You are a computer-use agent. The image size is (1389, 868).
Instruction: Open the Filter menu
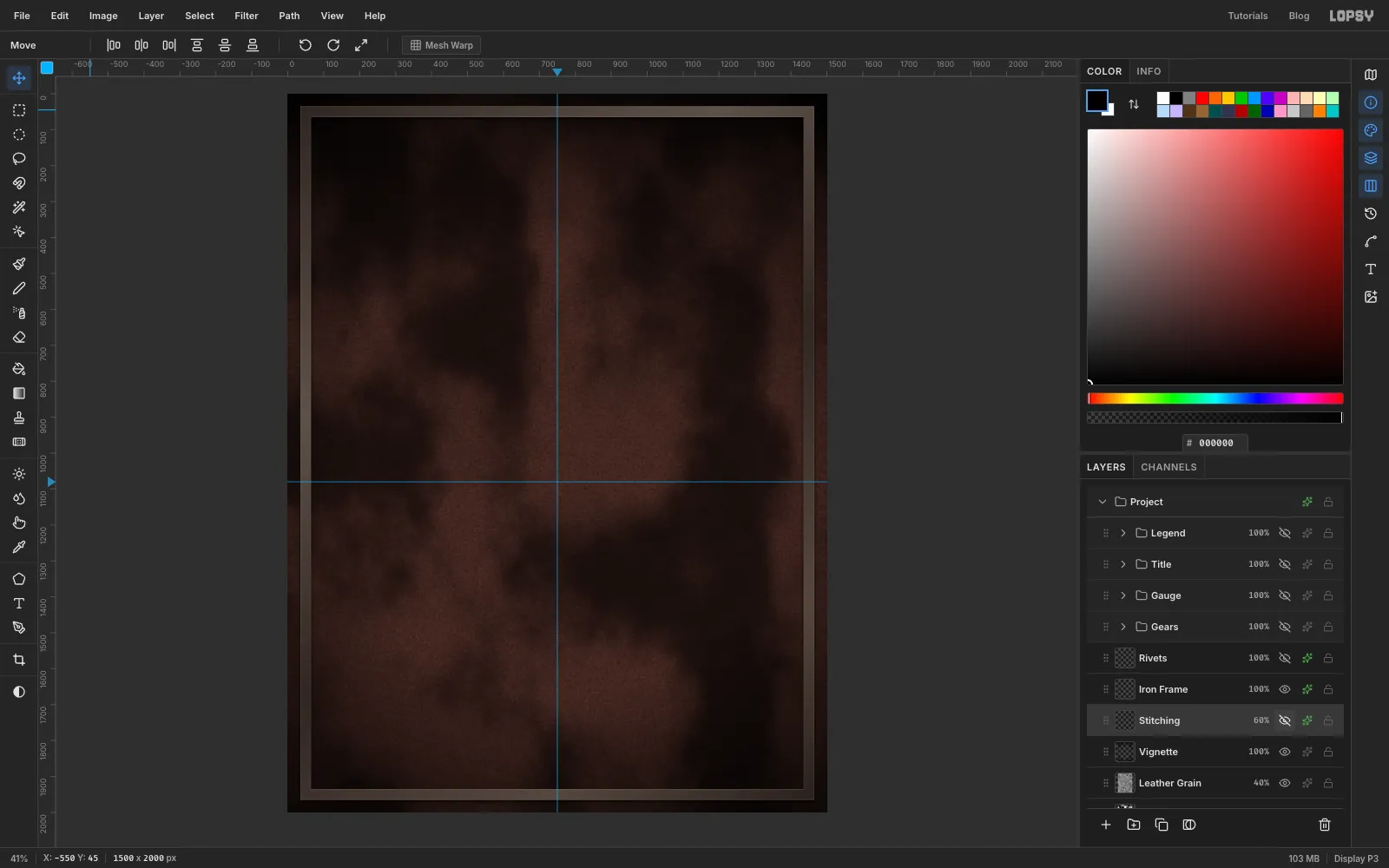pos(247,16)
